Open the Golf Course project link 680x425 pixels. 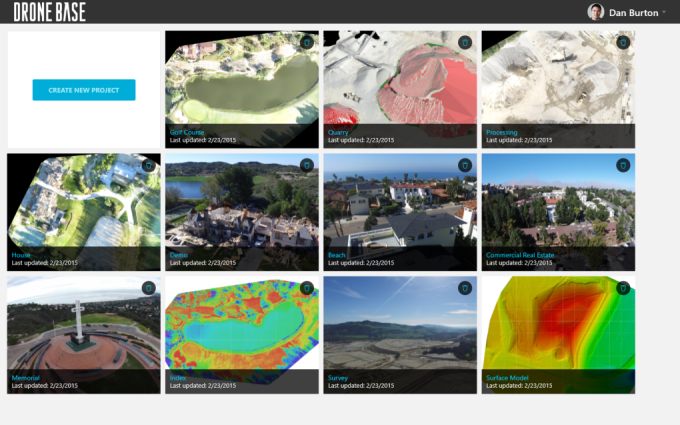click(187, 132)
